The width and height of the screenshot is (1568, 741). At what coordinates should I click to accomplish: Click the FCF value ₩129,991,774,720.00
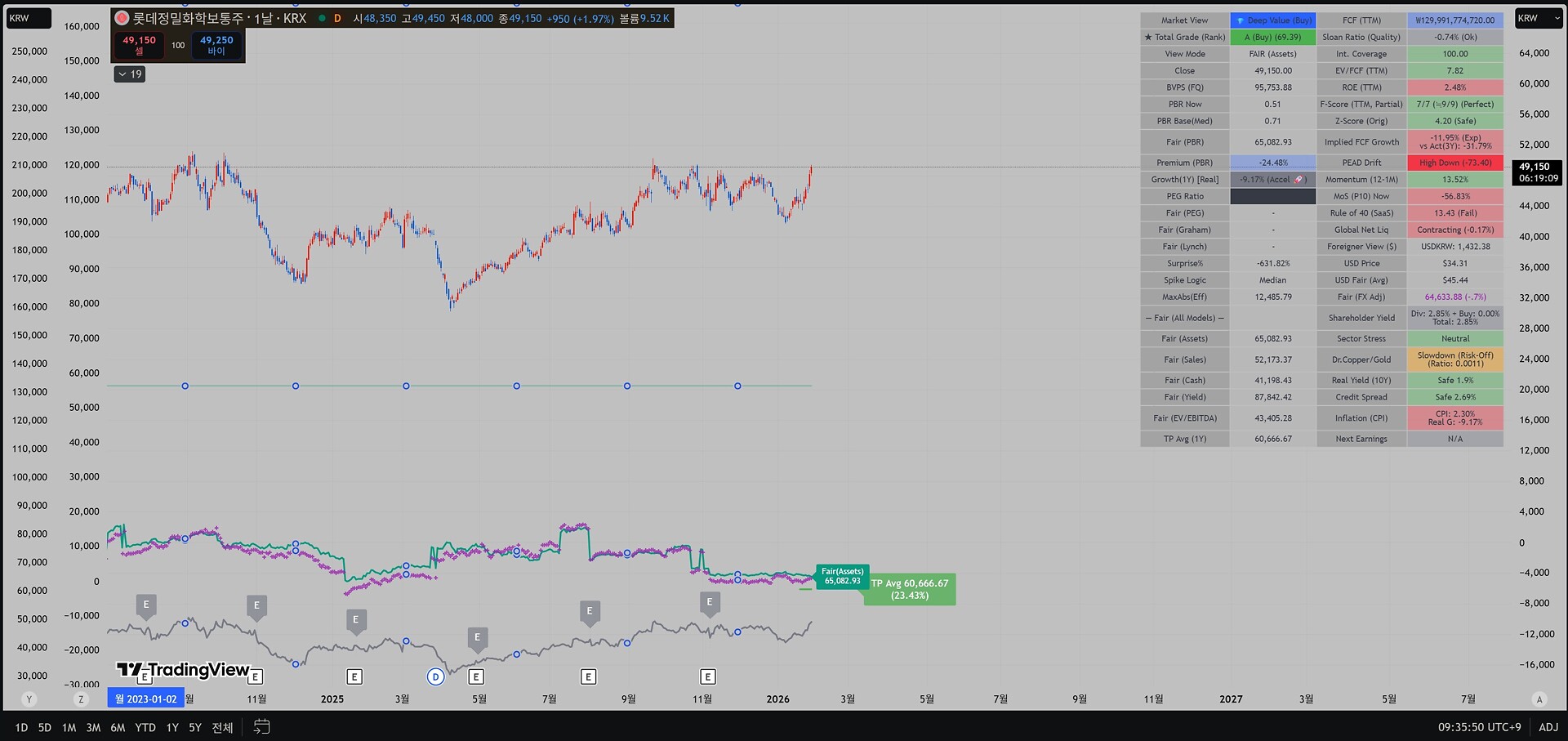pos(1455,20)
